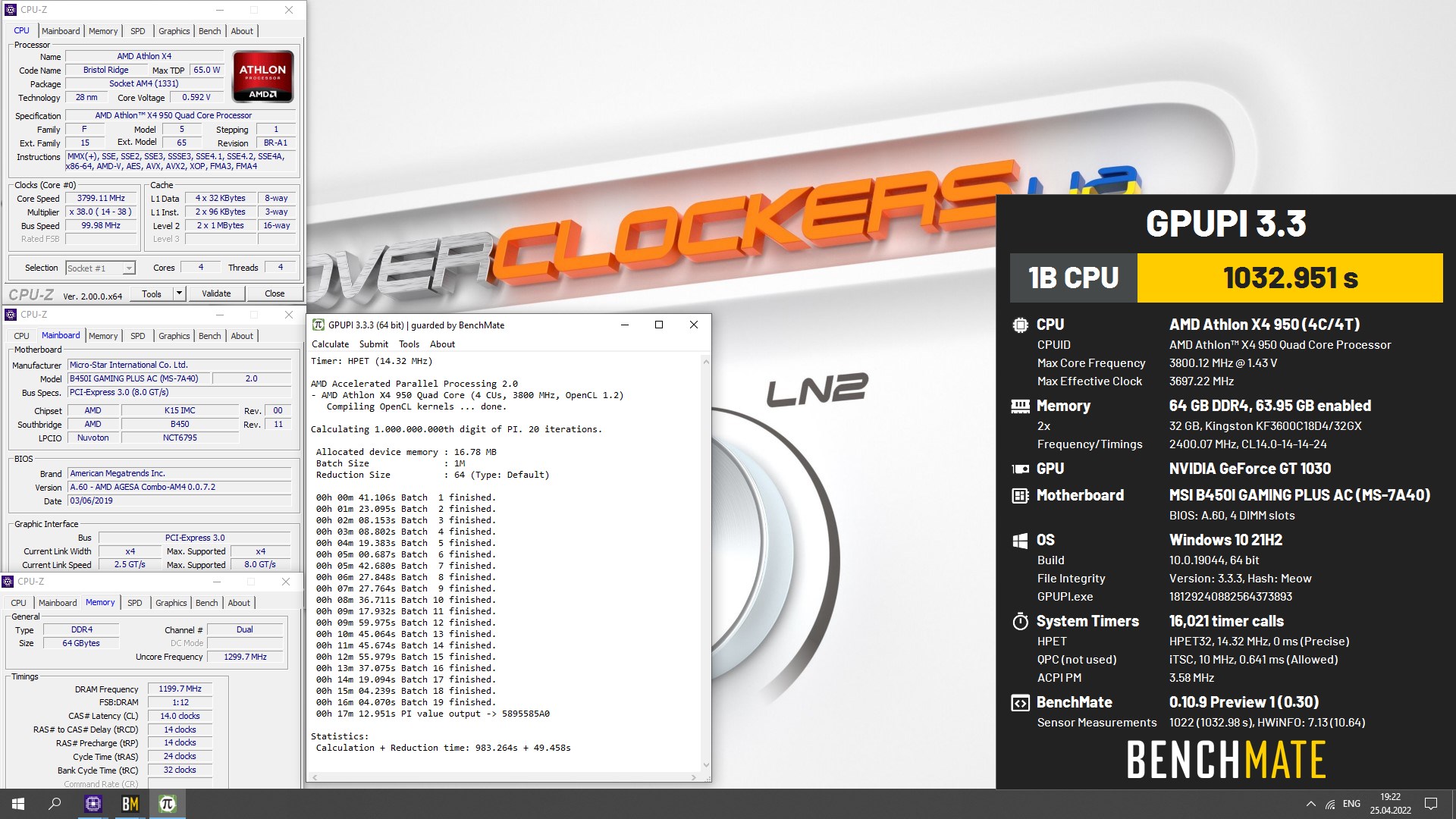
Task: Open Submit menu in GPUPI
Action: coord(374,344)
